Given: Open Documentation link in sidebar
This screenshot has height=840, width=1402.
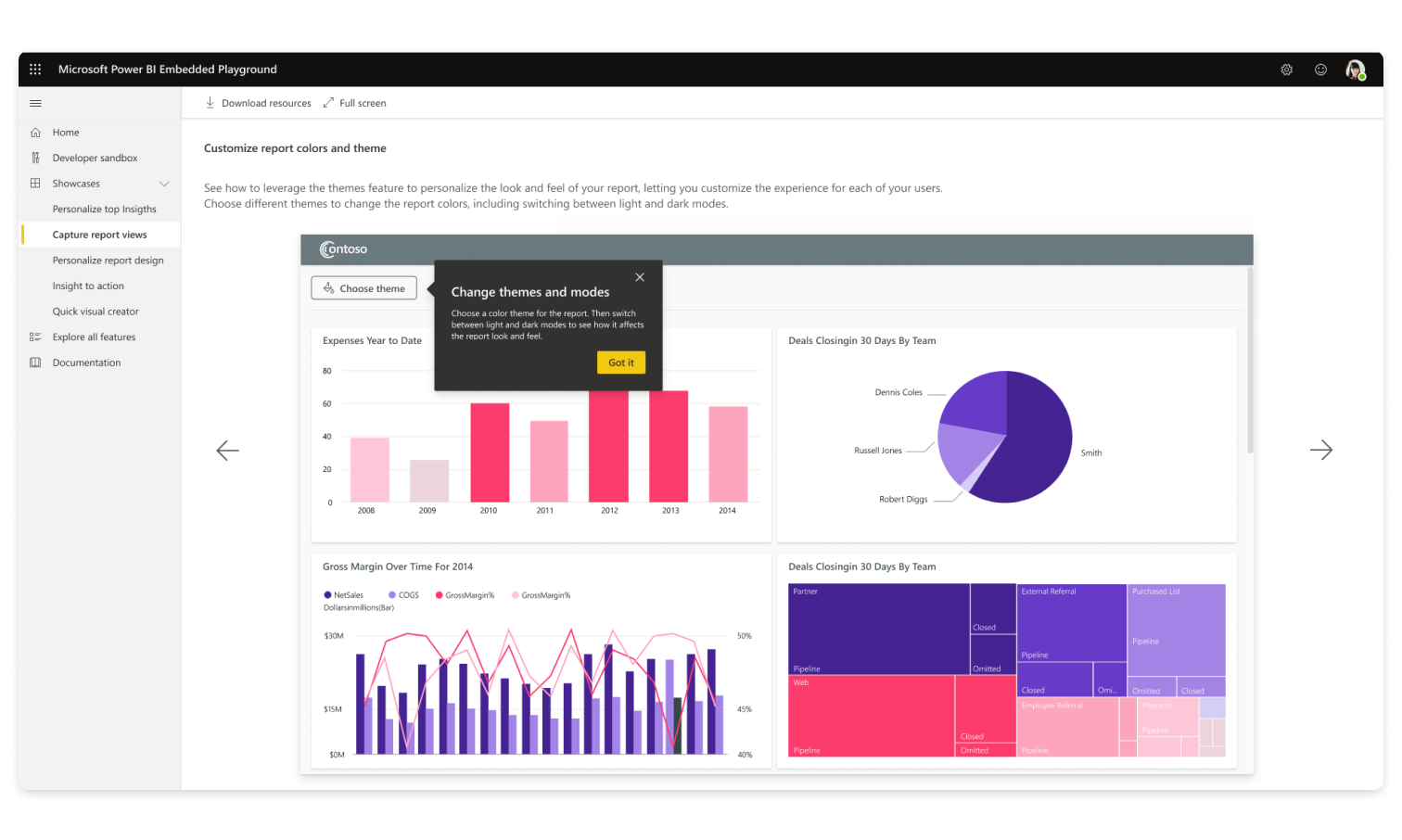Looking at the screenshot, I should pos(86,363).
